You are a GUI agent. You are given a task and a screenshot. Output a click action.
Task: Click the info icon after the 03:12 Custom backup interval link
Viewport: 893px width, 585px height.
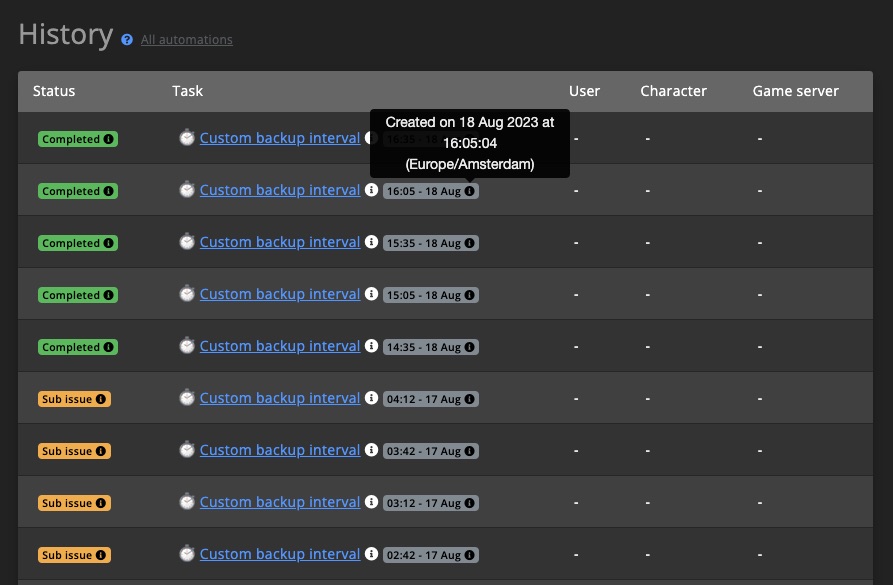coord(371,502)
